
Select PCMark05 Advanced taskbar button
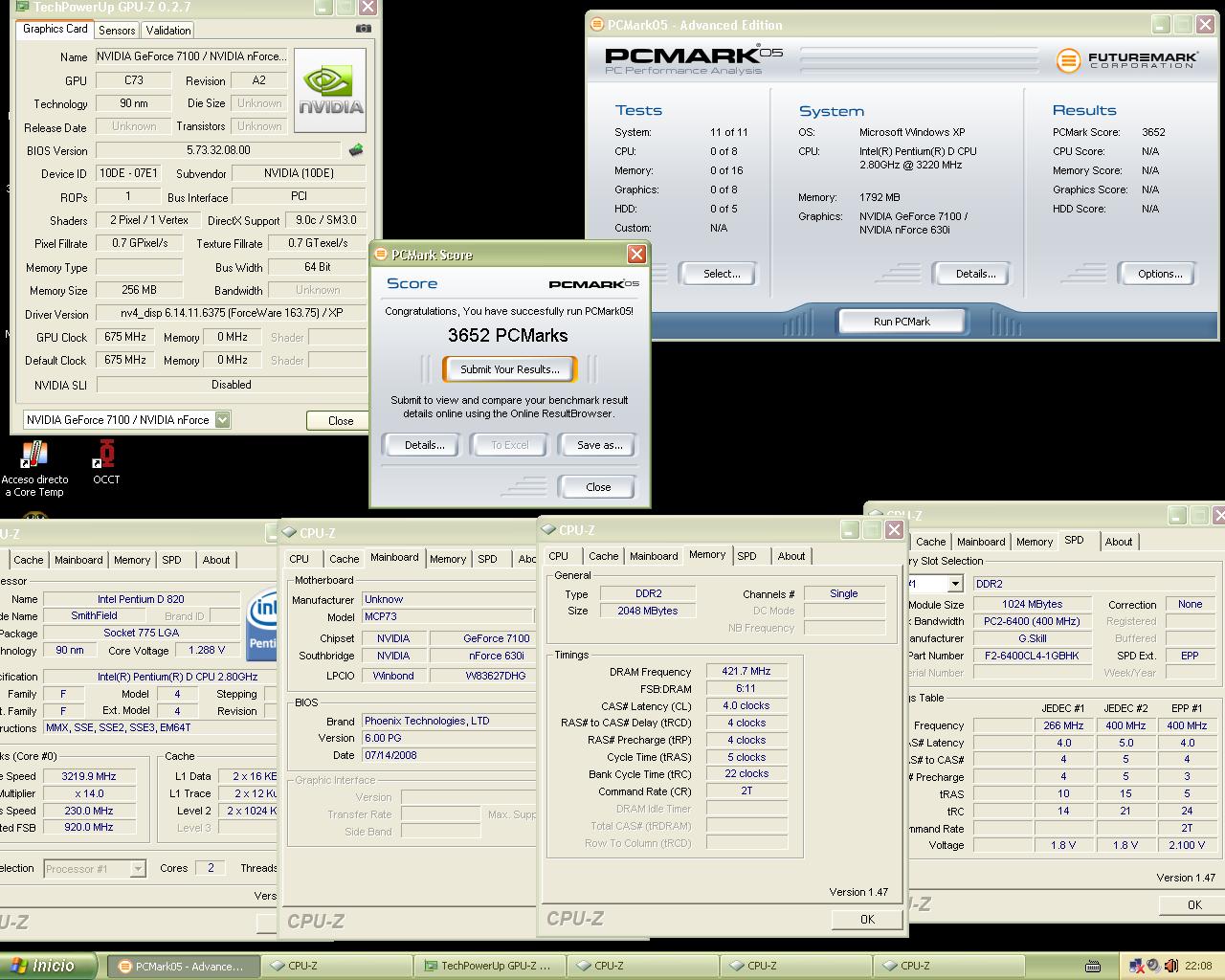(x=182, y=966)
